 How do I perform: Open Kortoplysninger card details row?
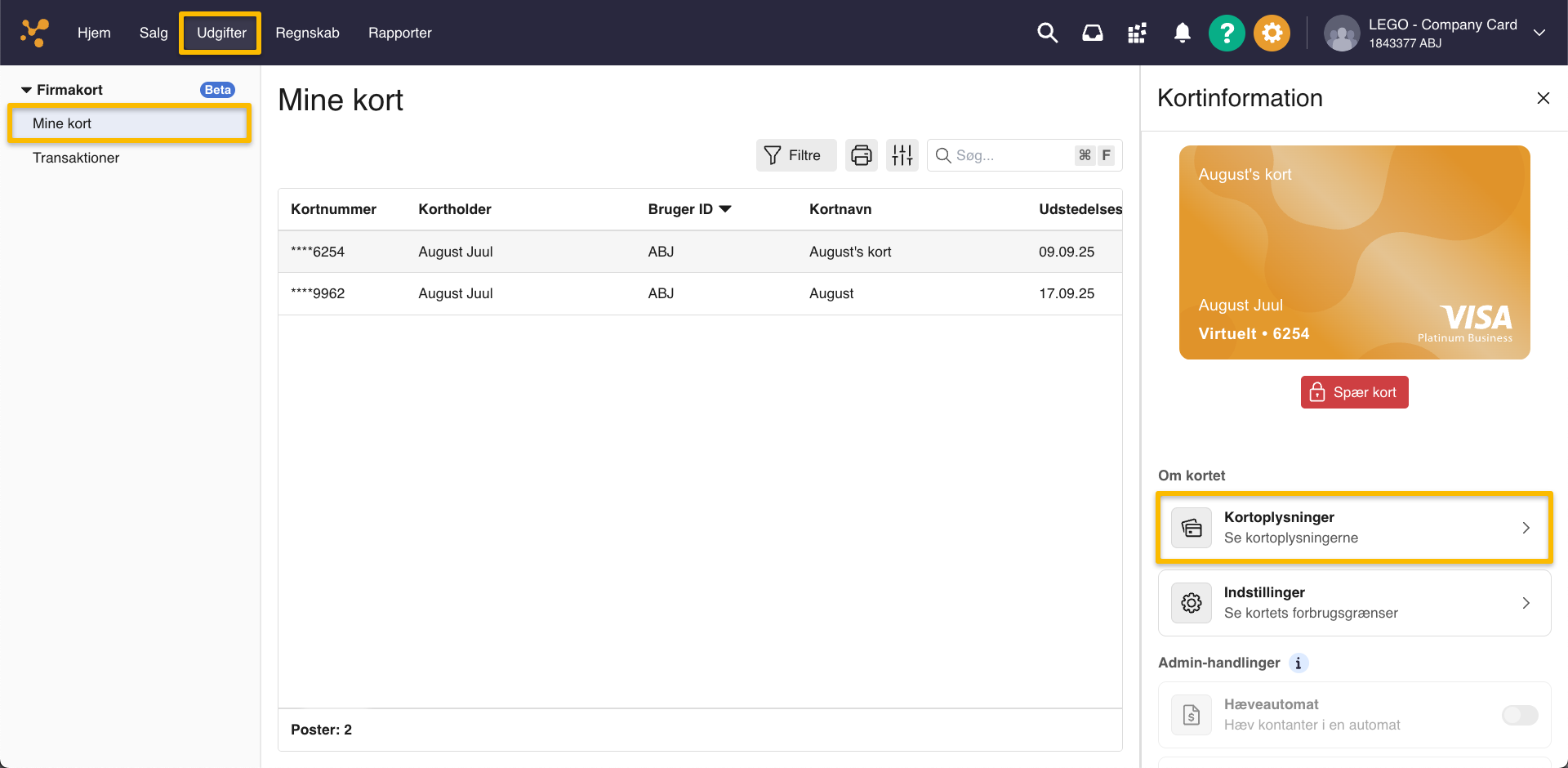tap(1354, 528)
